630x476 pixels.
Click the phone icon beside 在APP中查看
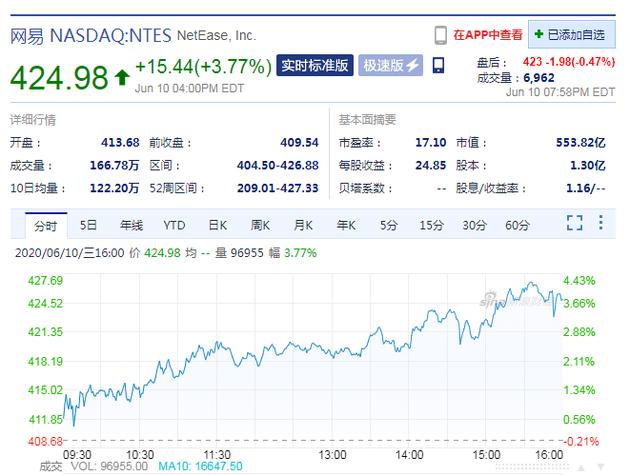coord(440,35)
